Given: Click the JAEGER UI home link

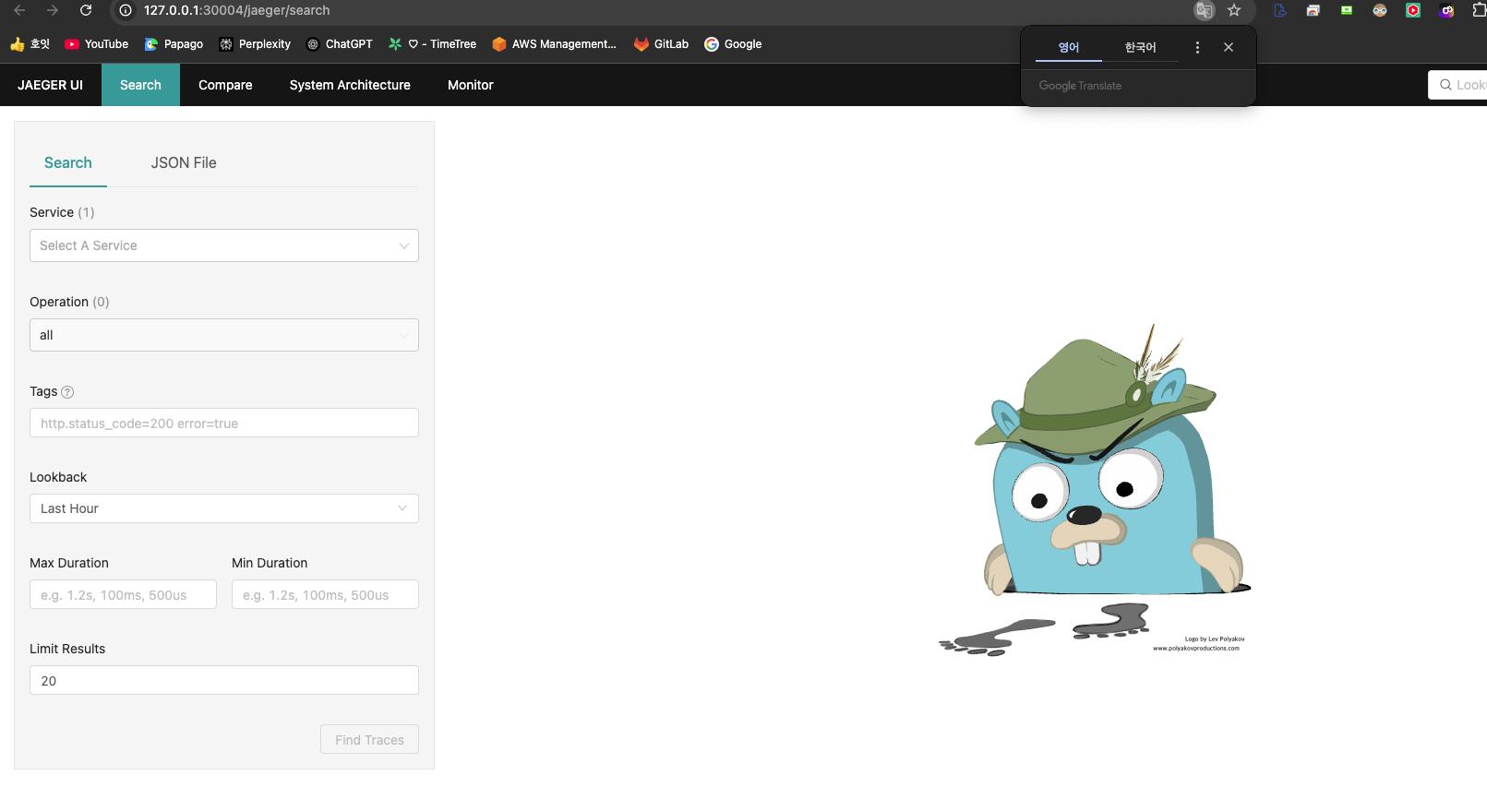Looking at the screenshot, I should [x=50, y=85].
